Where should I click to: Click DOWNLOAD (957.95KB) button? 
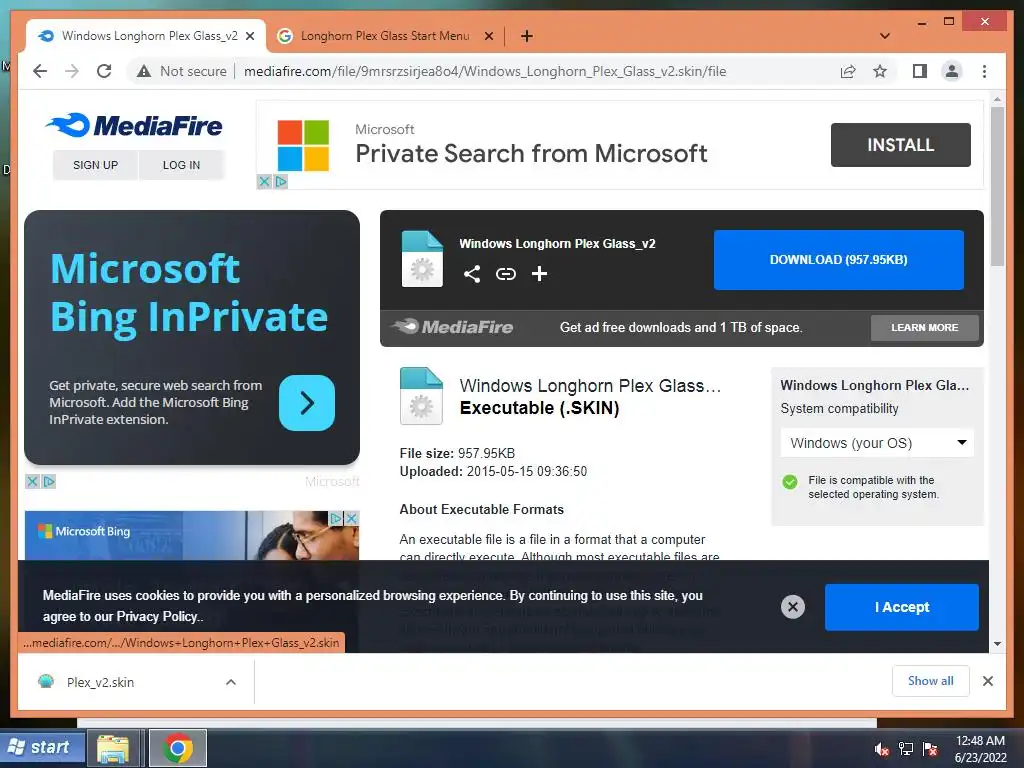coord(839,259)
